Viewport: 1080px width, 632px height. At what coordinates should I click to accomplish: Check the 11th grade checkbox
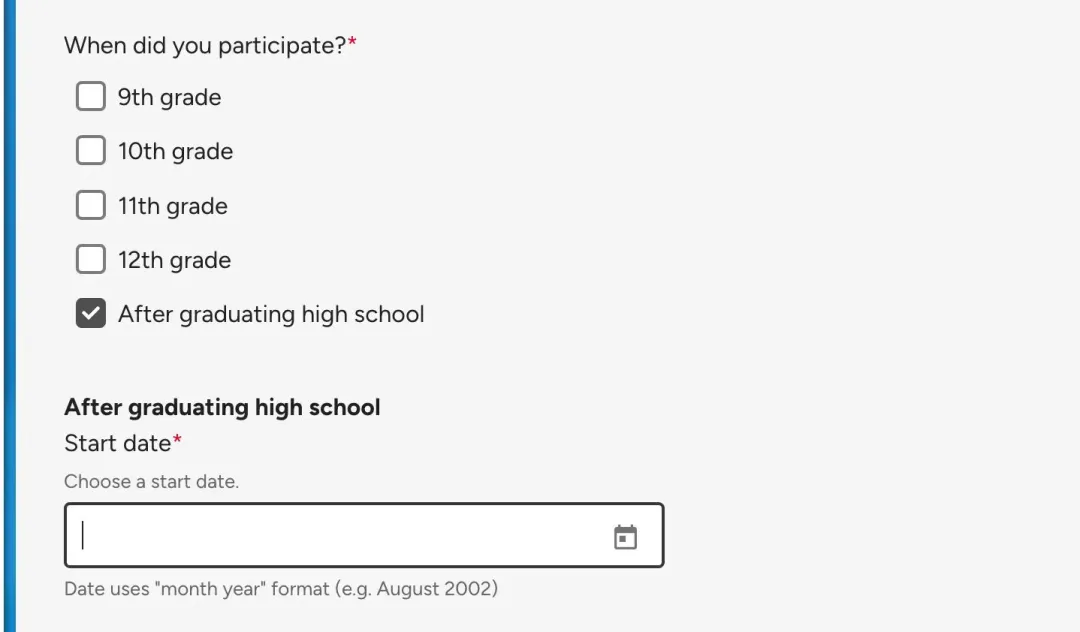tap(91, 205)
